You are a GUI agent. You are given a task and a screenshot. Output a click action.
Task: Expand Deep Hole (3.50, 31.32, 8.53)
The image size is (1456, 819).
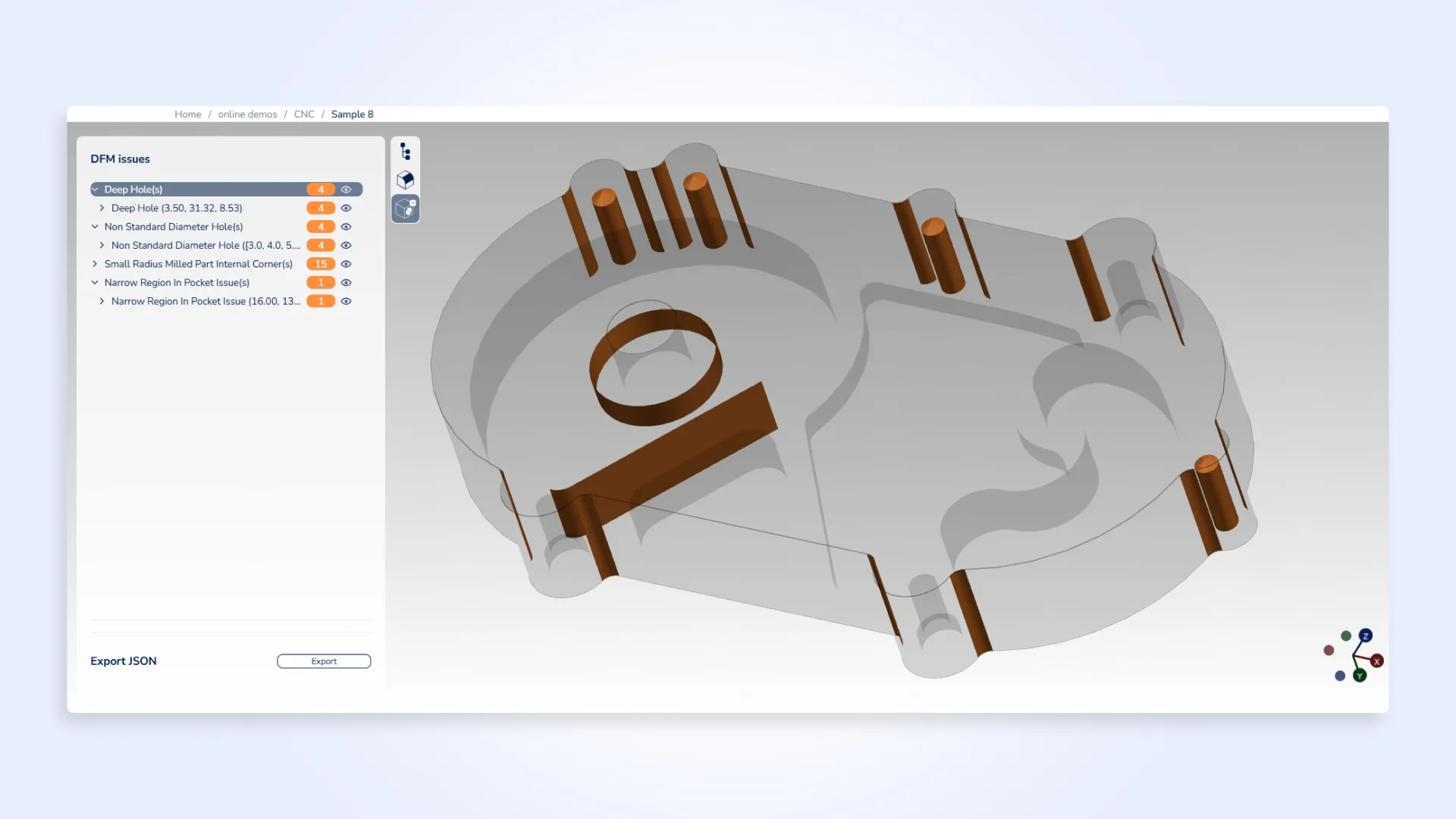point(102,208)
